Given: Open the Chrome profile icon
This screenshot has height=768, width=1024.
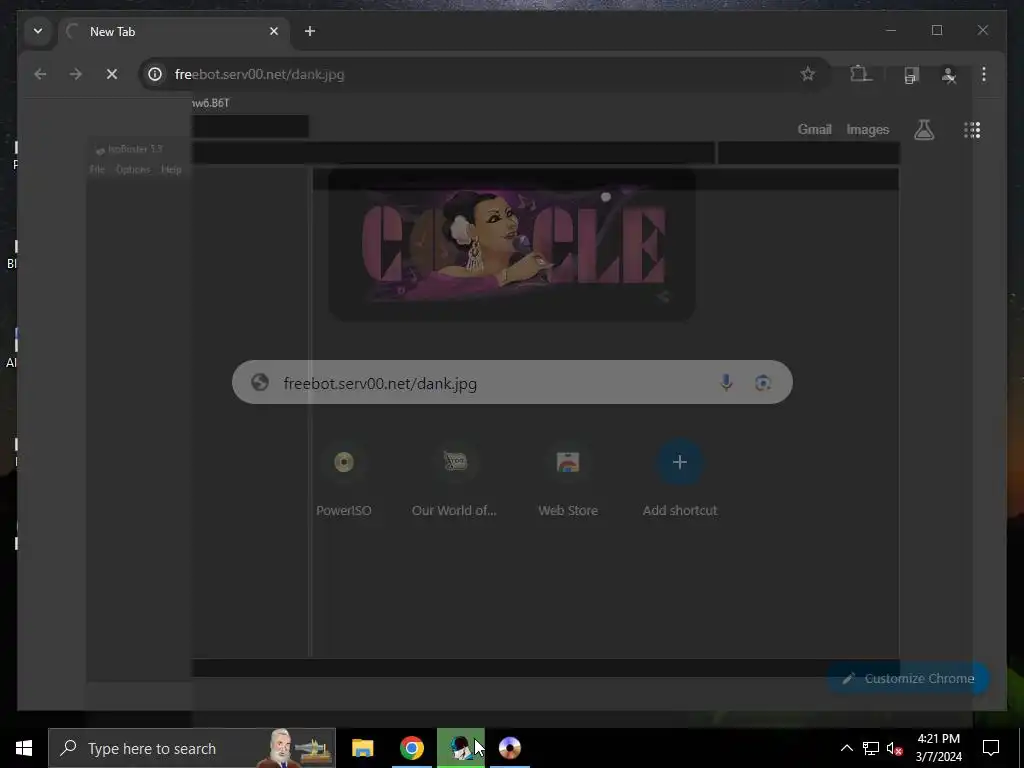Looking at the screenshot, I should click(x=949, y=75).
